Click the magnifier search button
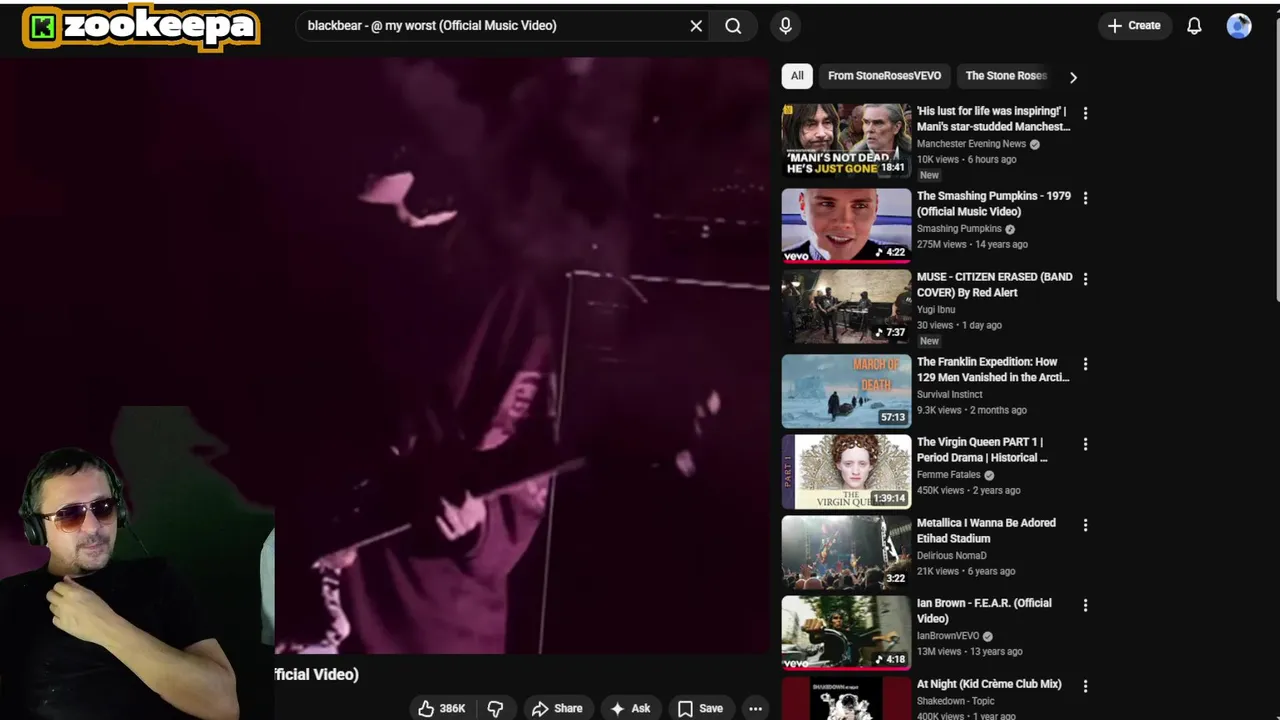The height and width of the screenshot is (720, 1280). click(x=733, y=26)
